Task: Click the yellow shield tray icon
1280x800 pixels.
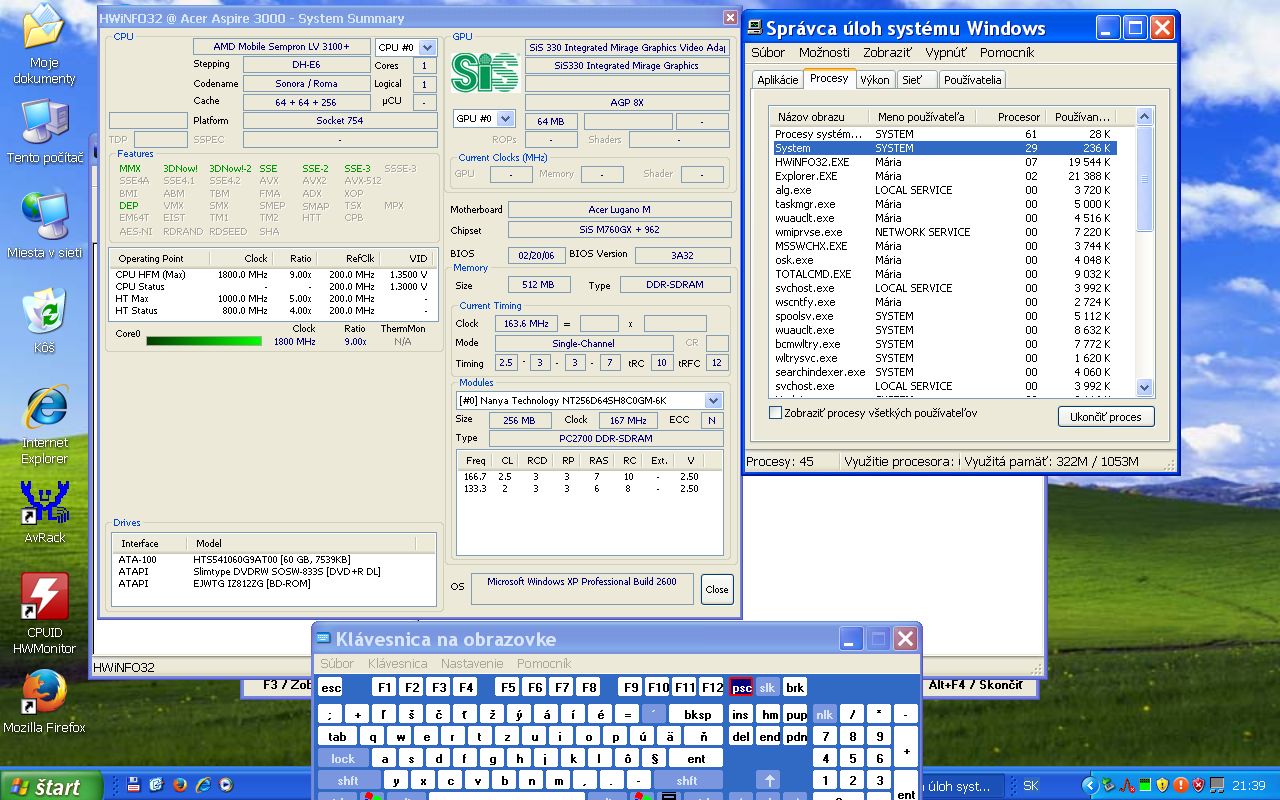Action: pos(1163,785)
